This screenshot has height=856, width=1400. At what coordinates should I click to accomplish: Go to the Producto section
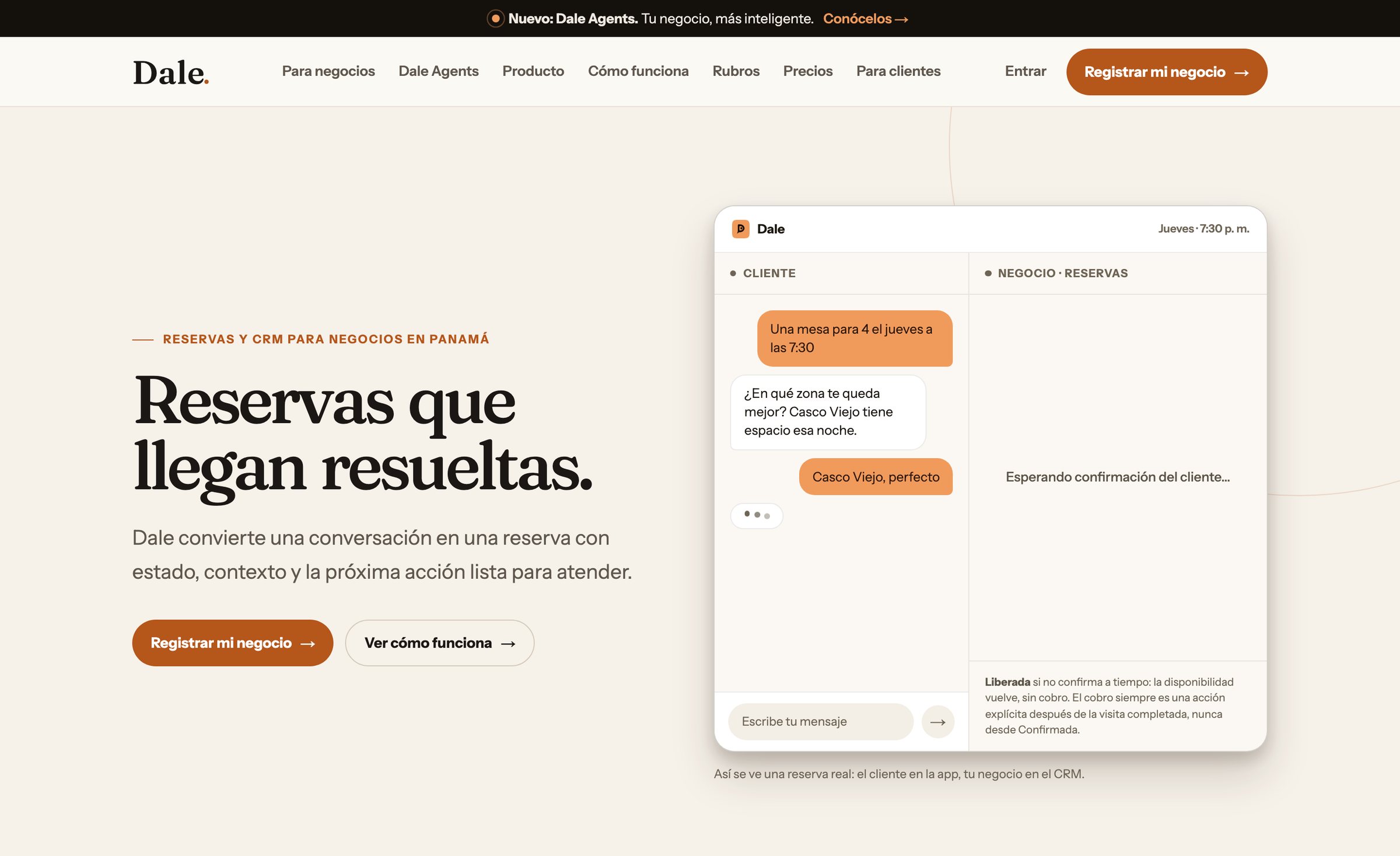[x=533, y=71]
